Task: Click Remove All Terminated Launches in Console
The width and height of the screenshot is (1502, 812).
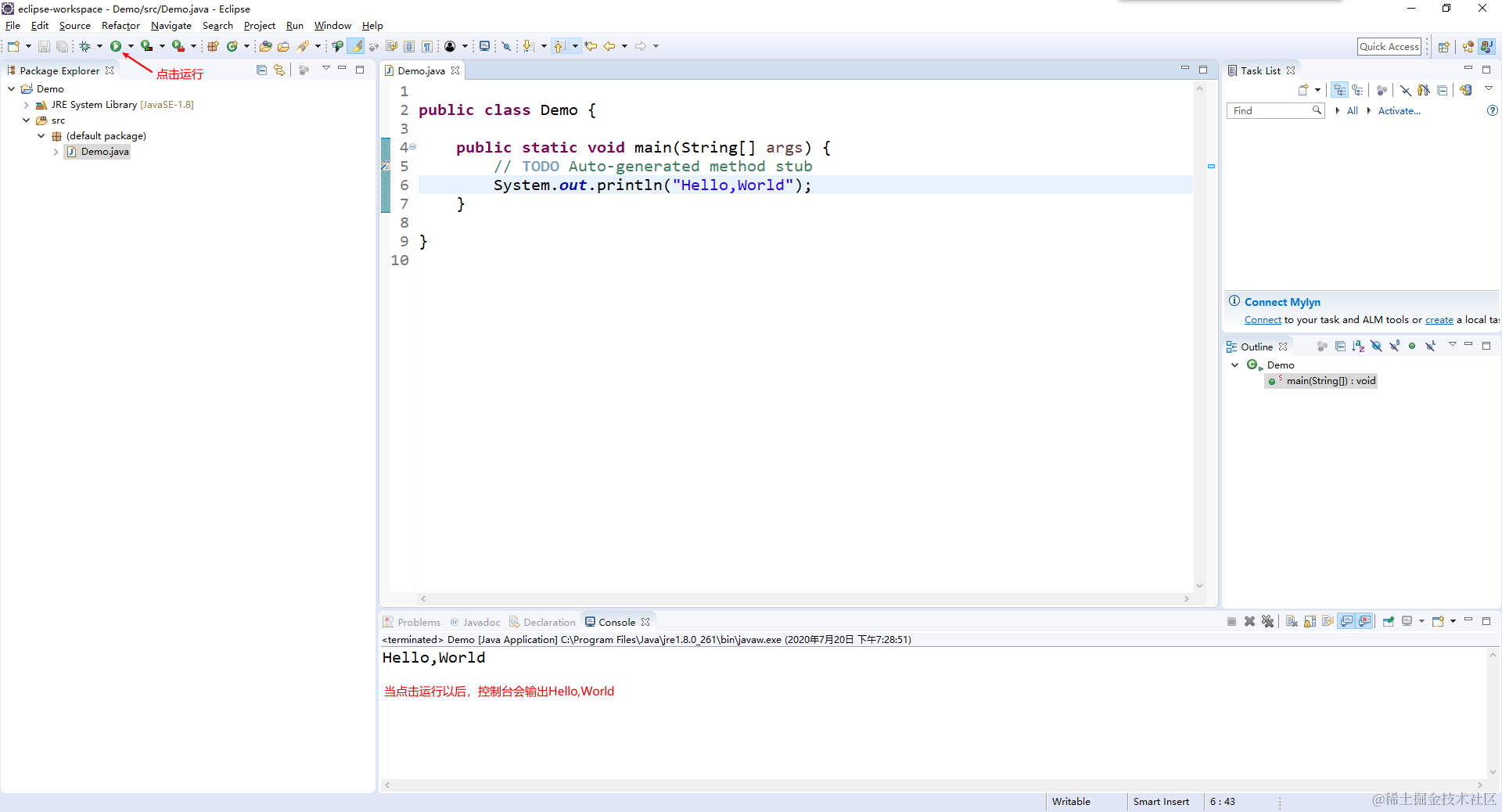Action: [1268, 621]
